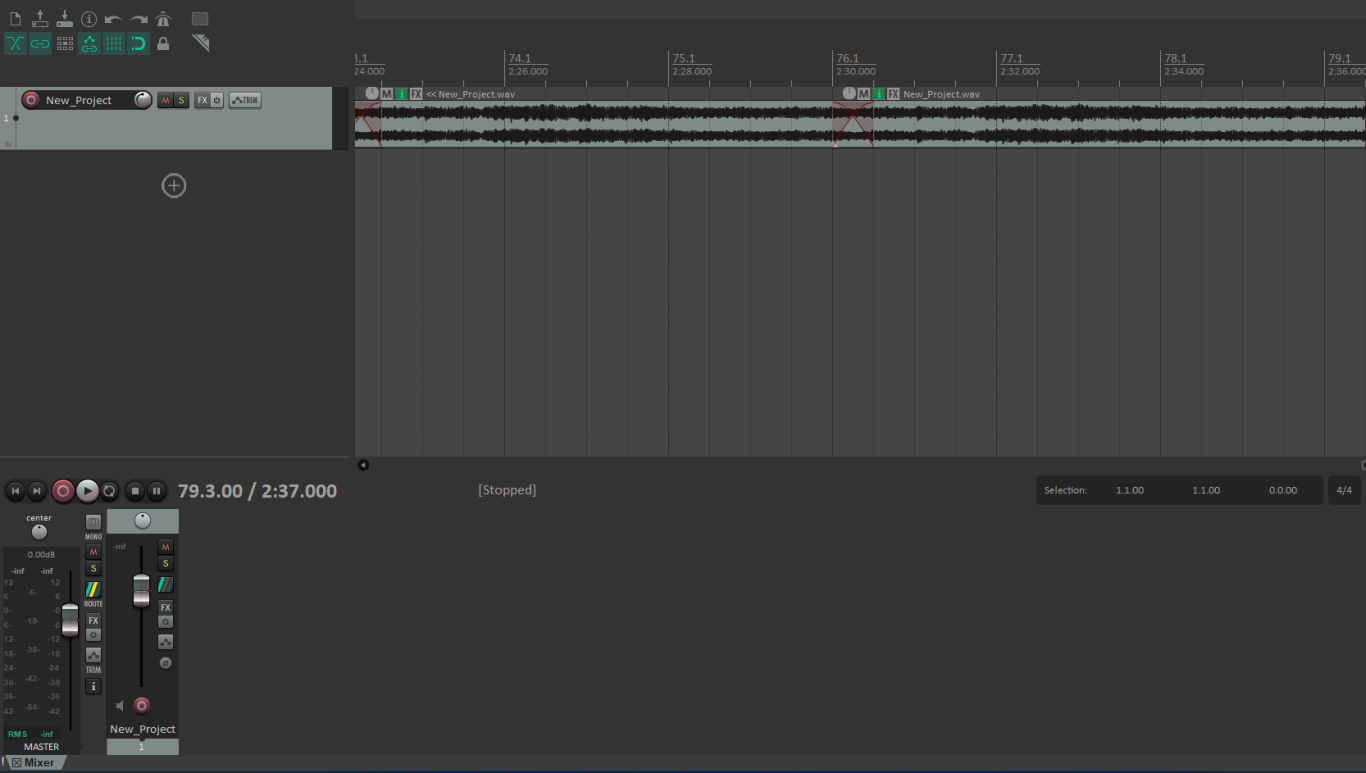
Task: Open the 4/4 time signature selector
Action: (1344, 490)
